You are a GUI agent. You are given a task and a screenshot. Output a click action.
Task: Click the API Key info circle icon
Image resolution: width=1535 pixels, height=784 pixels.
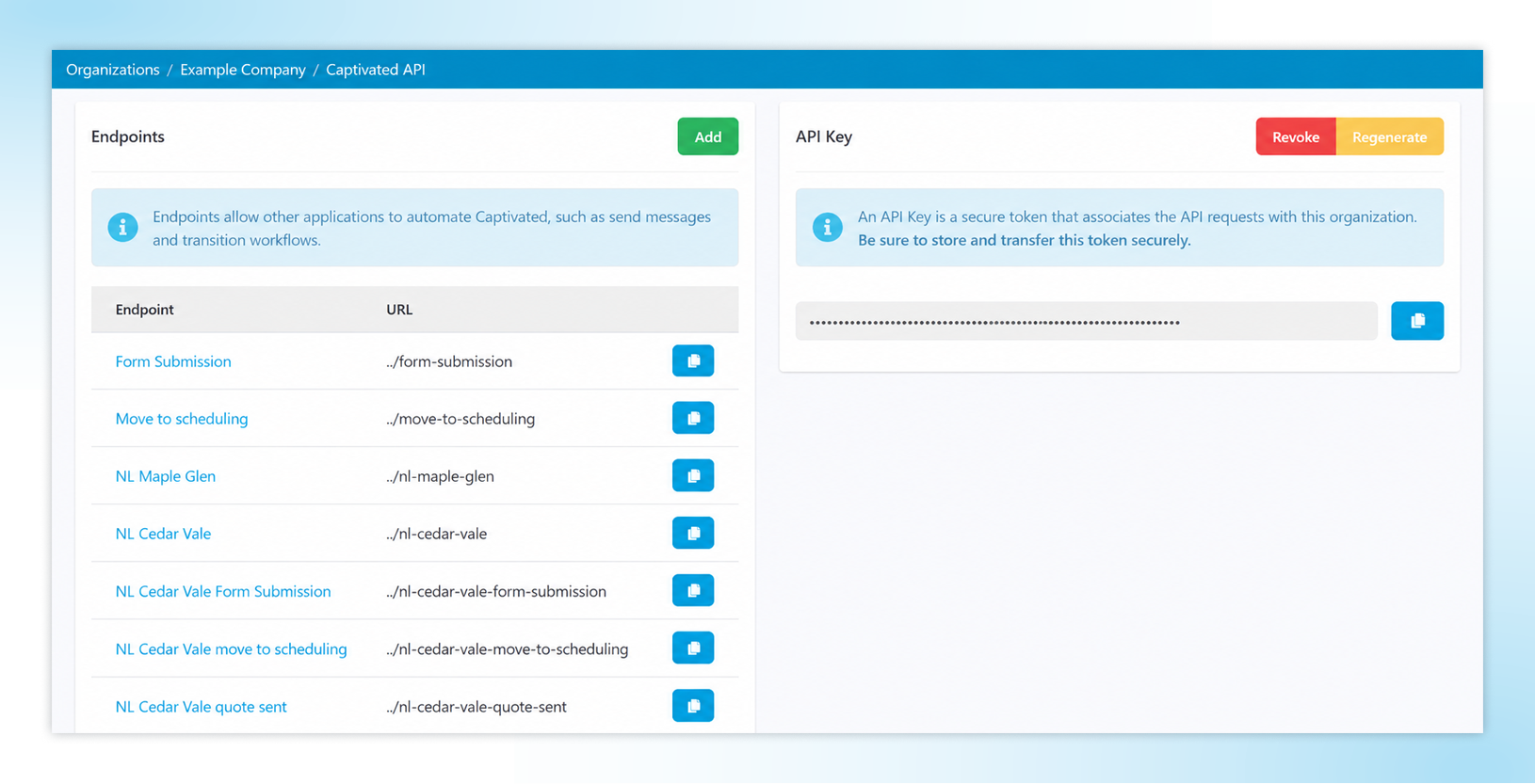point(827,227)
